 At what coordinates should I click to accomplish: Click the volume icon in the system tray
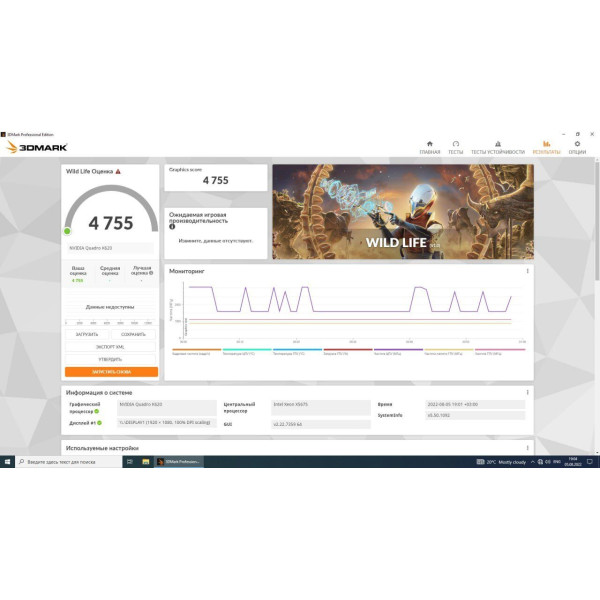point(548,462)
